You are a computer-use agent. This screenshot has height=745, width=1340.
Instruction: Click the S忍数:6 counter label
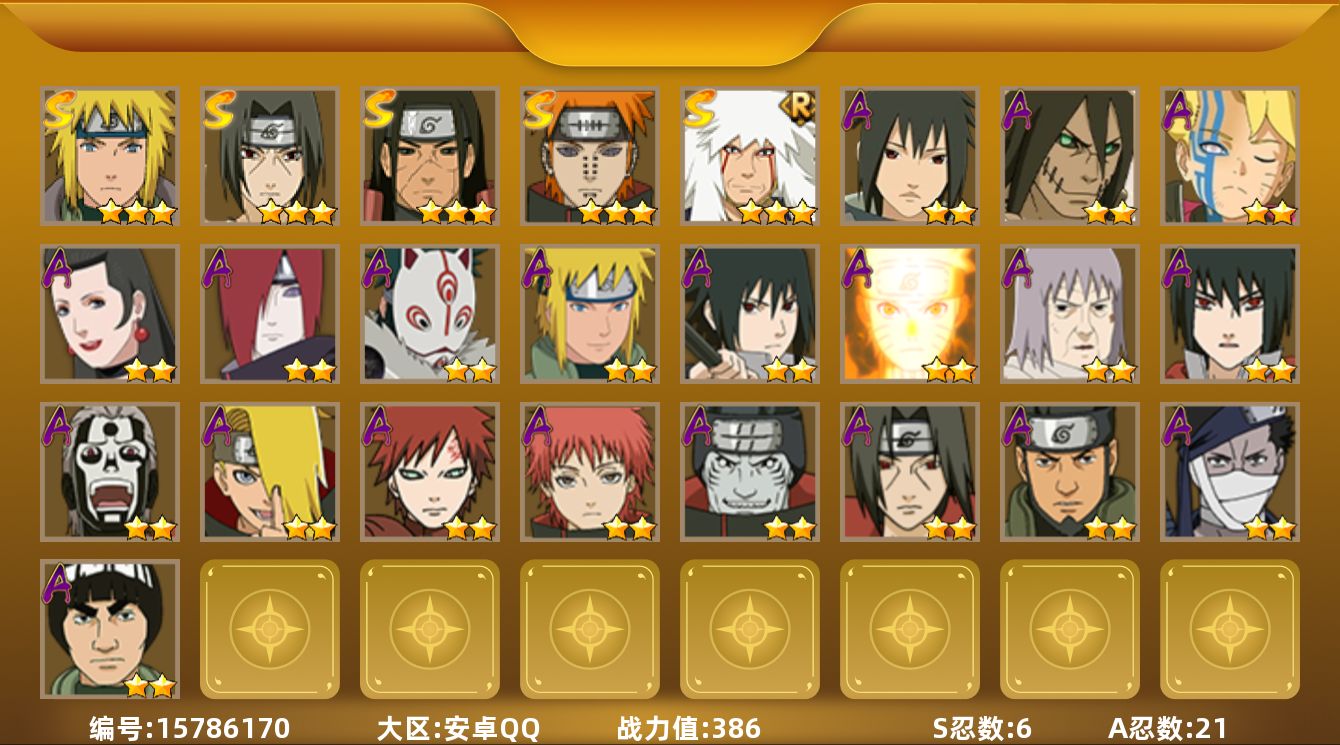[x=982, y=728]
